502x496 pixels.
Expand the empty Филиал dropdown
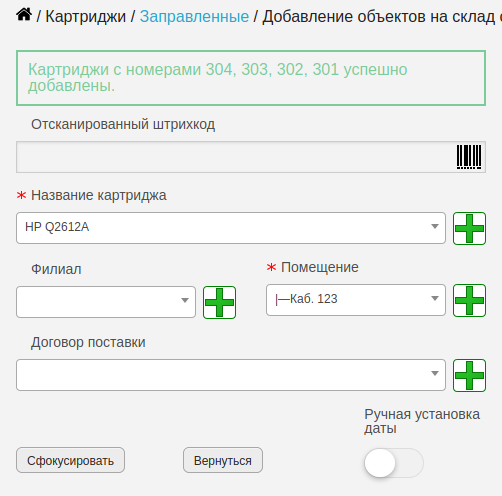[x=106, y=302]
